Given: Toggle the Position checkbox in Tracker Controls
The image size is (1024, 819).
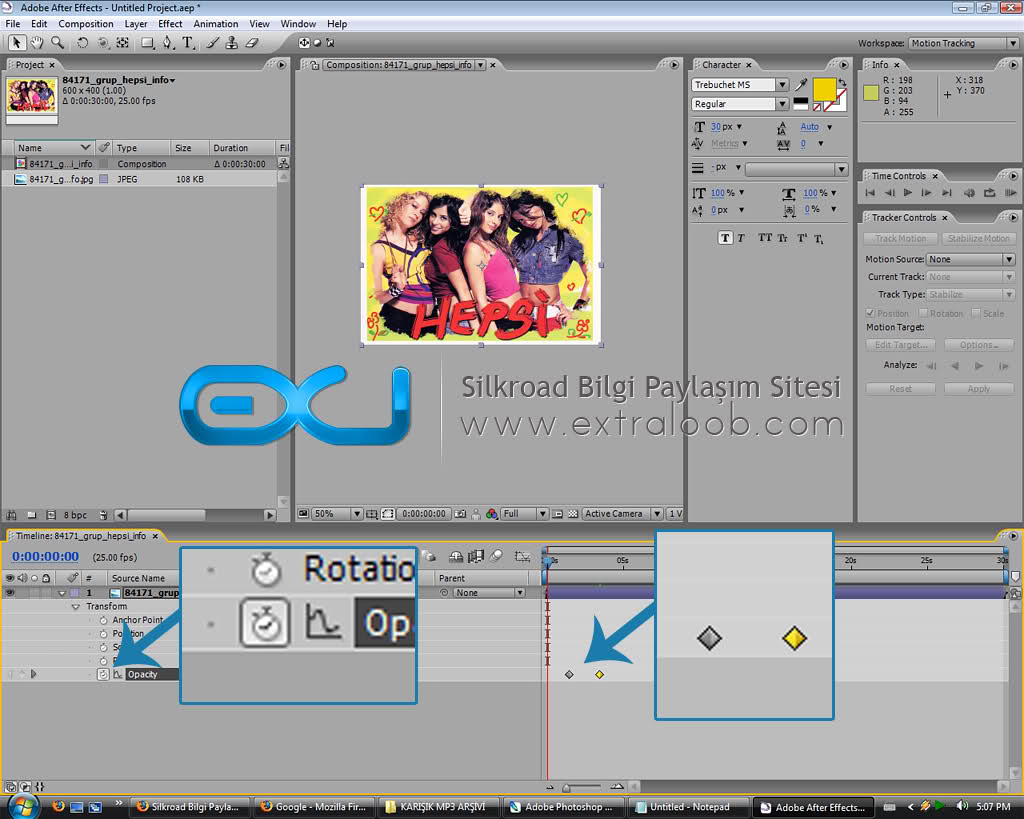Looking at the screenshot, I should tap(871, 313).
